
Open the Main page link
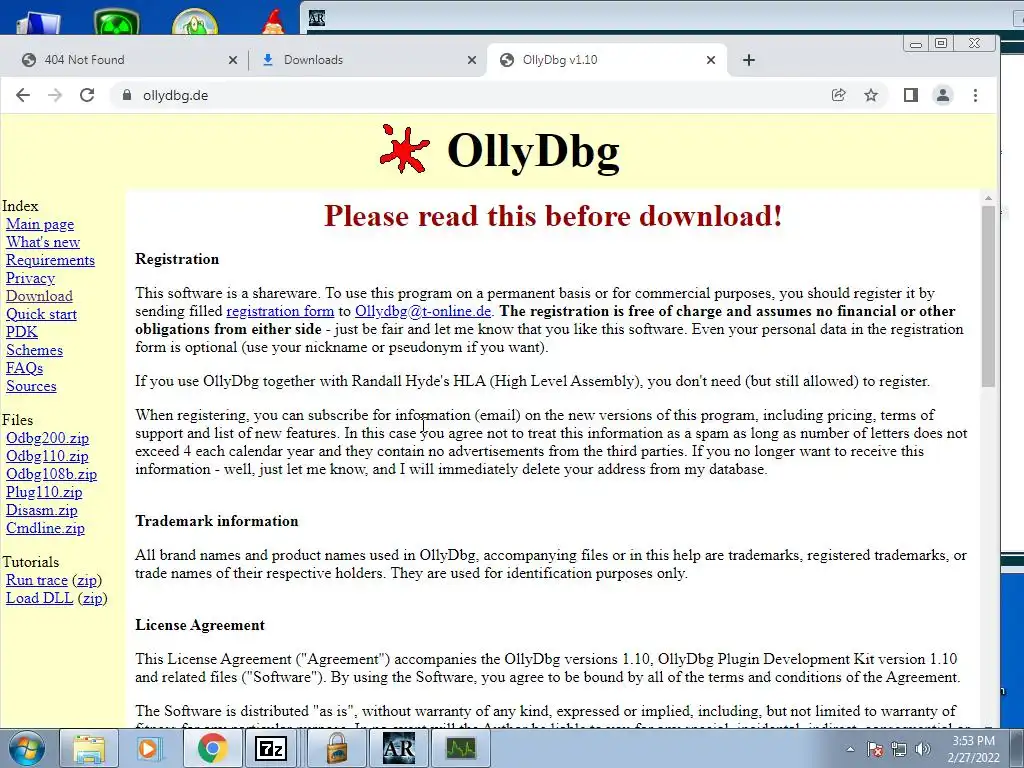[40, 224]
